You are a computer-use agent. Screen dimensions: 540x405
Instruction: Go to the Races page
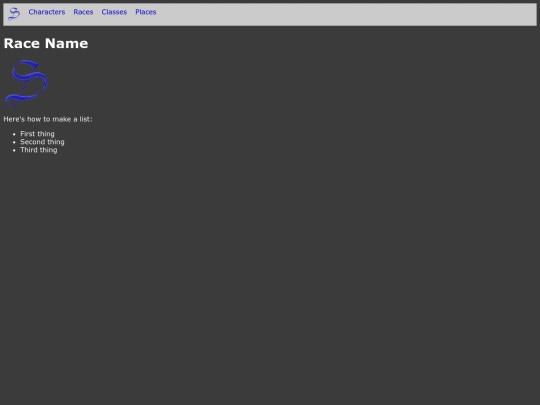[83, 12]
